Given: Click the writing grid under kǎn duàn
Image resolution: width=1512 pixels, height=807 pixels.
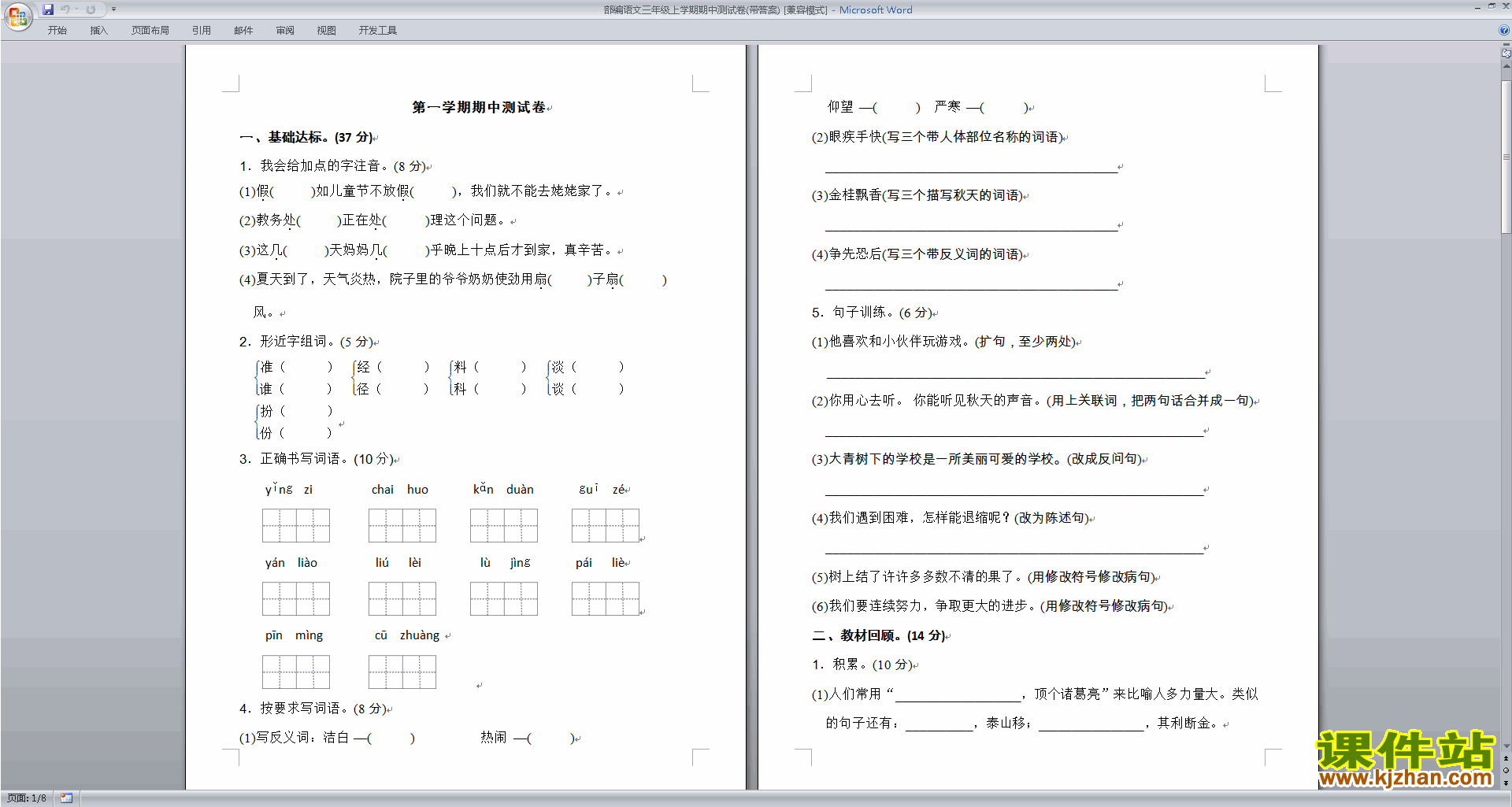Looking at the screenshot, I should [x=504, y=525].
